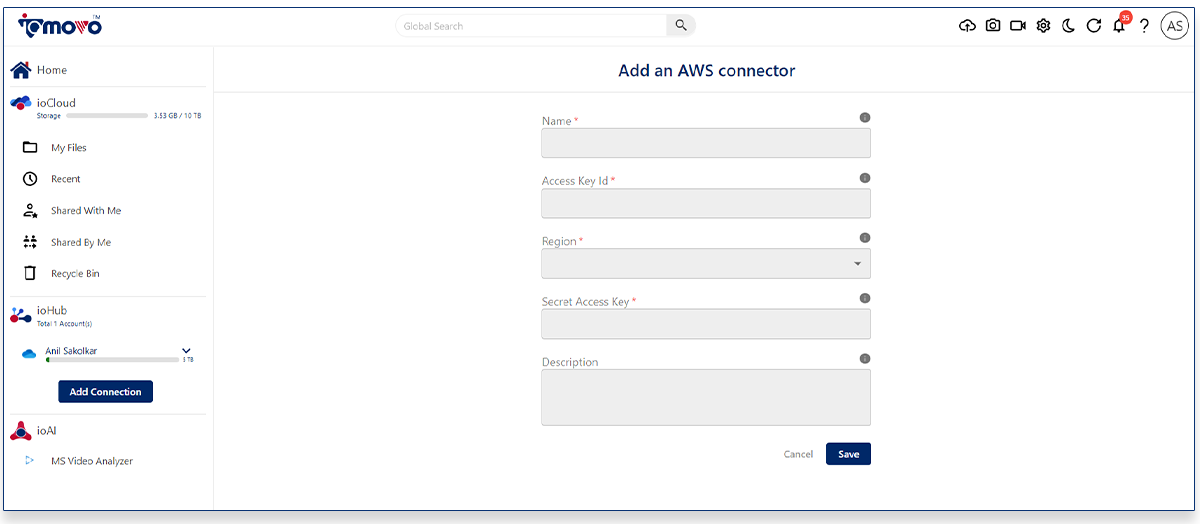Toggle dark mode moon icon
This screenshot has width=1200, height=524.
[1068, 26]
